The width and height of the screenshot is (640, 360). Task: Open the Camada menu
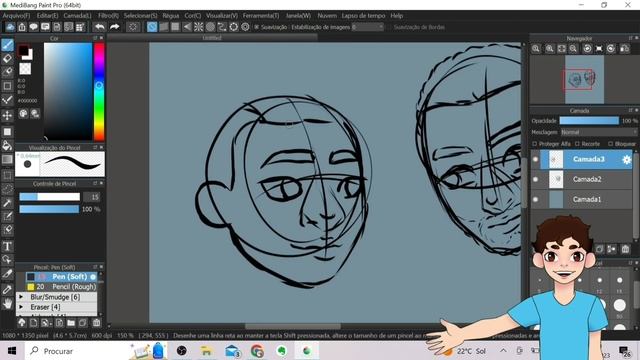[77, 16]
